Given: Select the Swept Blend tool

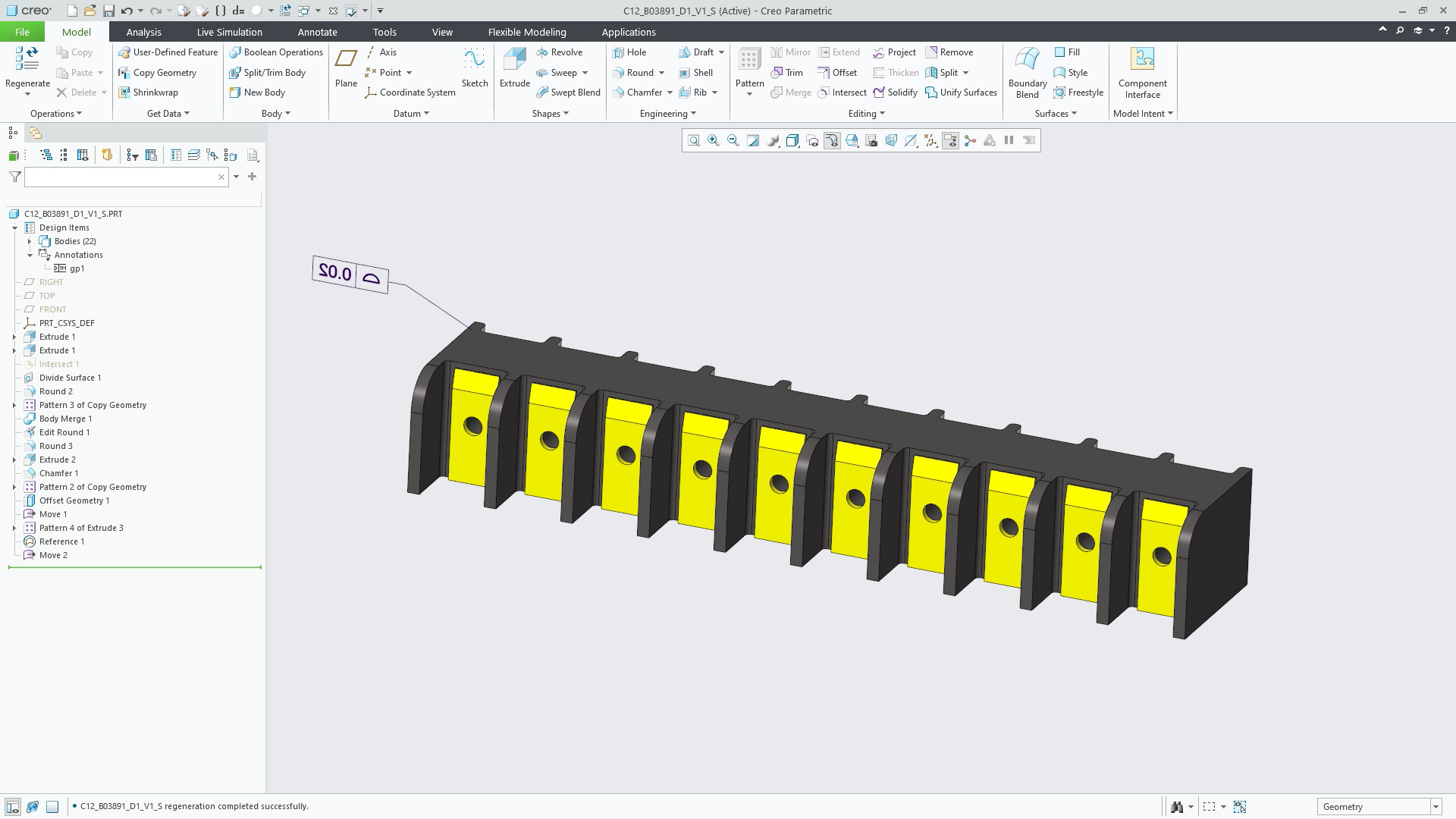Looking at the screenshot, I should [568, 93].
